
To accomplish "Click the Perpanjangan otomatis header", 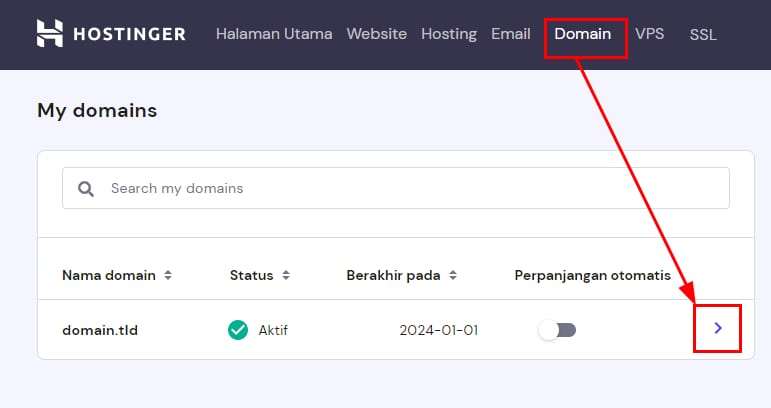I will [x=593, y=275].
